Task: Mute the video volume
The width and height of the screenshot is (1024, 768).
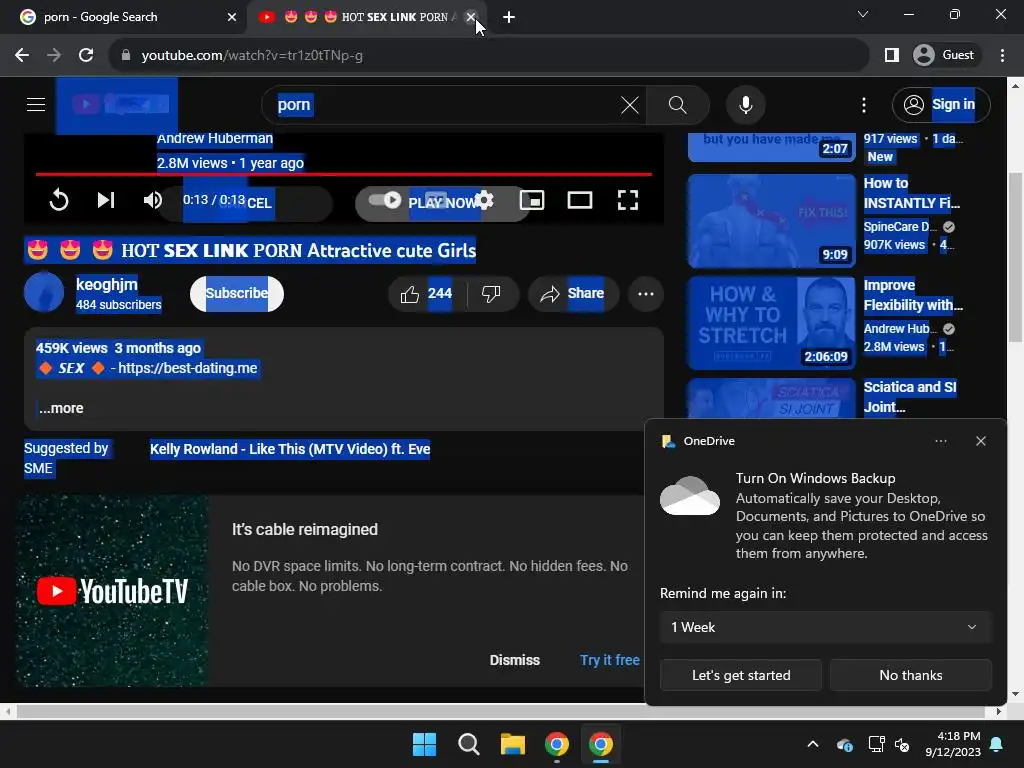Action: point(152,200)
